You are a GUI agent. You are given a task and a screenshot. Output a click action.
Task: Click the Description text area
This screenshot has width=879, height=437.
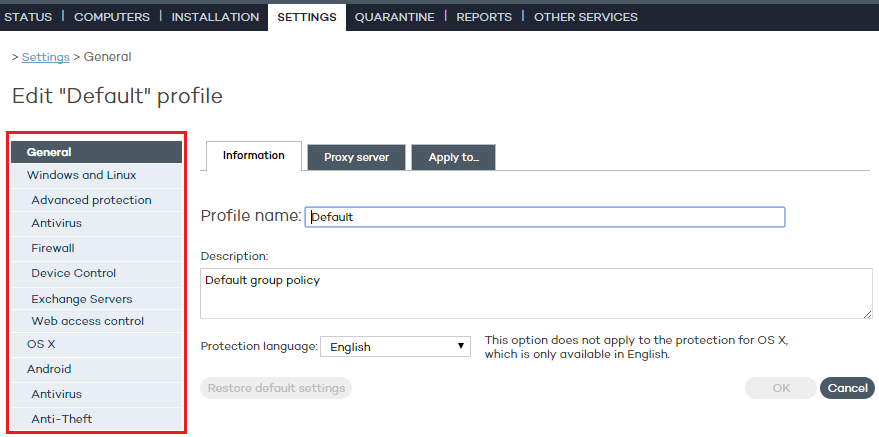tap(536, 293)
